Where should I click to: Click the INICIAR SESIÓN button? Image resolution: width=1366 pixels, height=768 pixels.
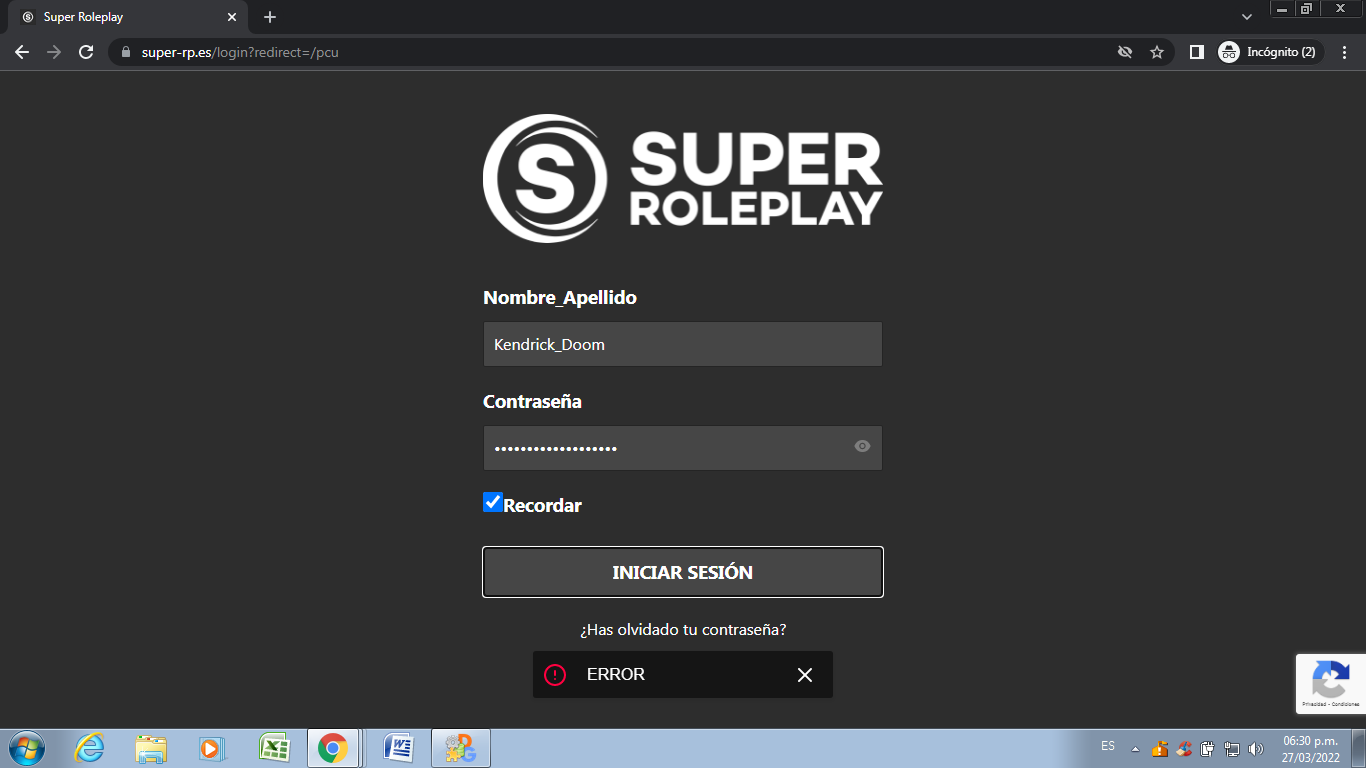tap(683, 572)
